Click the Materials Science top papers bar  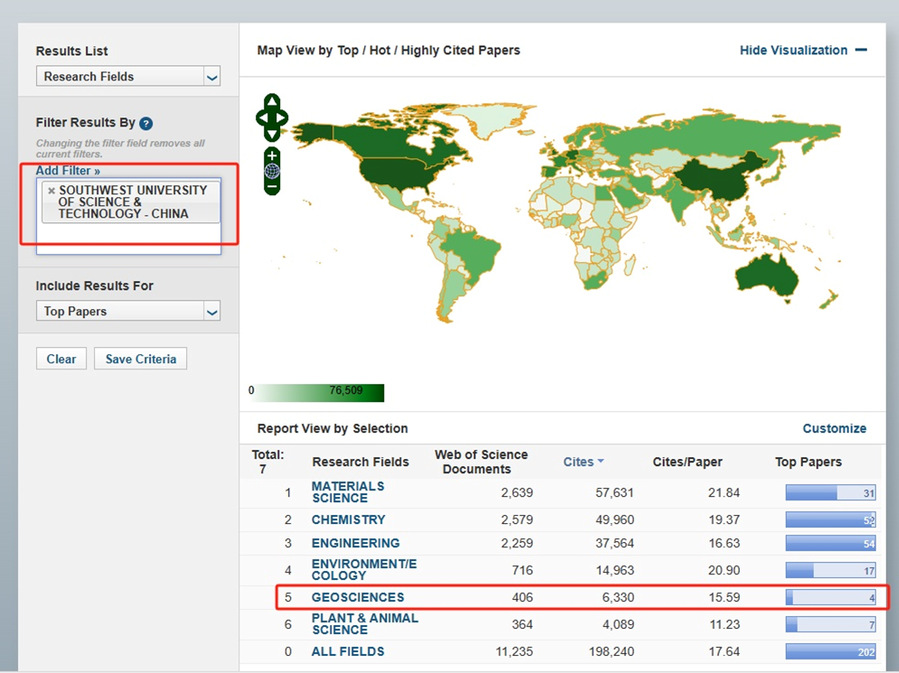(830, 493)
